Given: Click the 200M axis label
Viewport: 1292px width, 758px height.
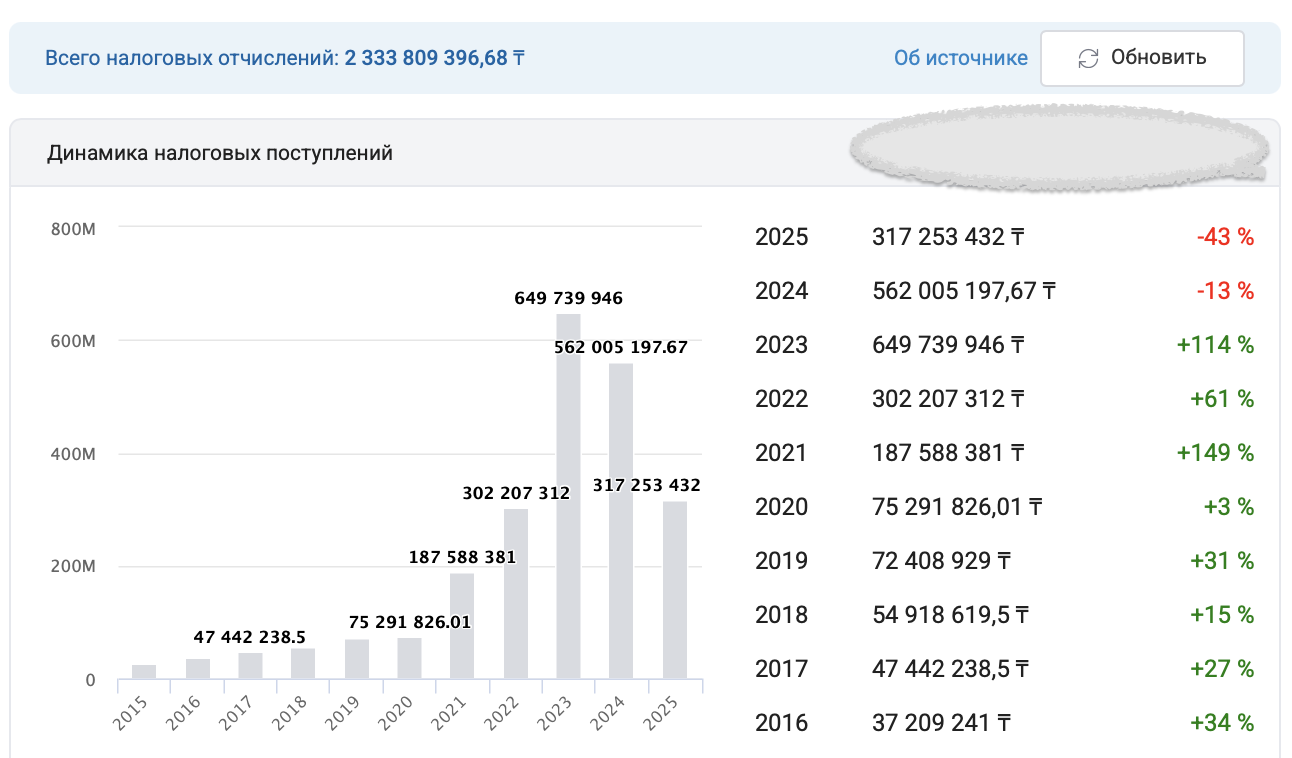Looking at the screenshot, I should click(x=73, y=567).
